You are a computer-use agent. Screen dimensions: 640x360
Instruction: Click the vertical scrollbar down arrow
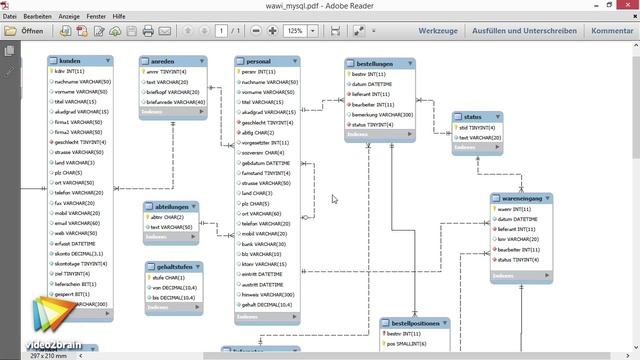tap(636, 347)
